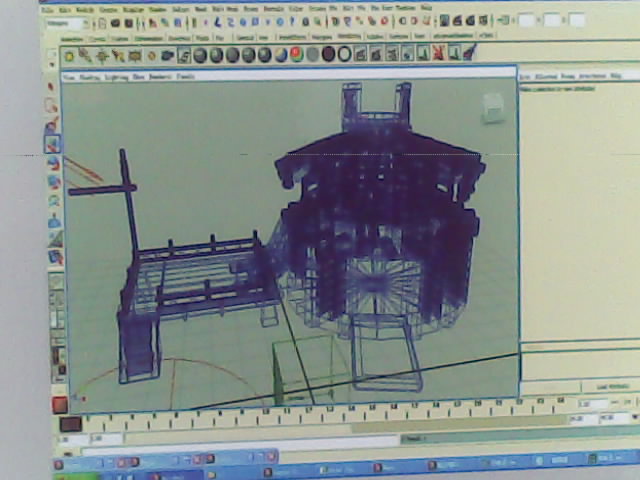Click the third grey sphere material icon

pyautogui.click(x=232, y=55)
